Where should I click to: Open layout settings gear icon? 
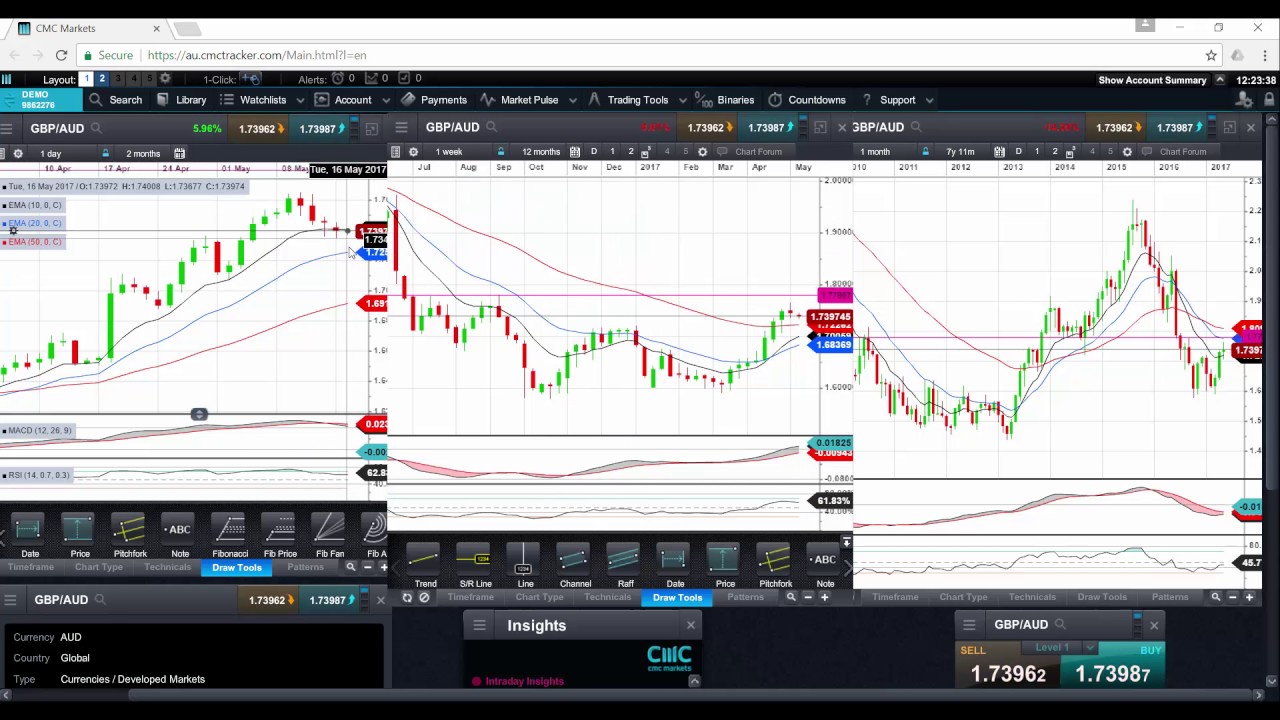[165, 79]
